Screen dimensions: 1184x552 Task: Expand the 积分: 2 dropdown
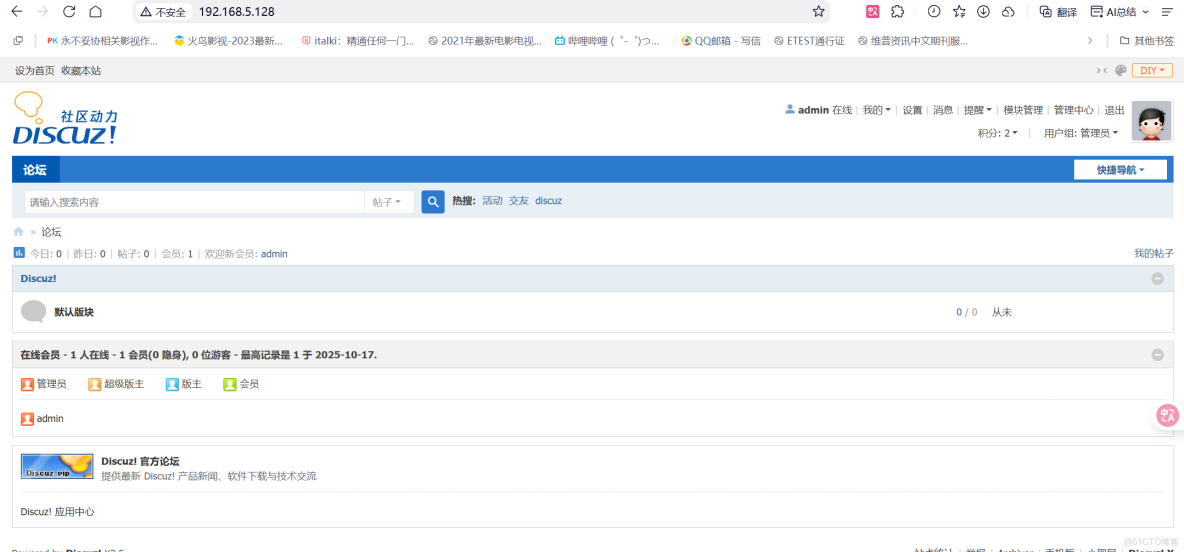point(997,133)
